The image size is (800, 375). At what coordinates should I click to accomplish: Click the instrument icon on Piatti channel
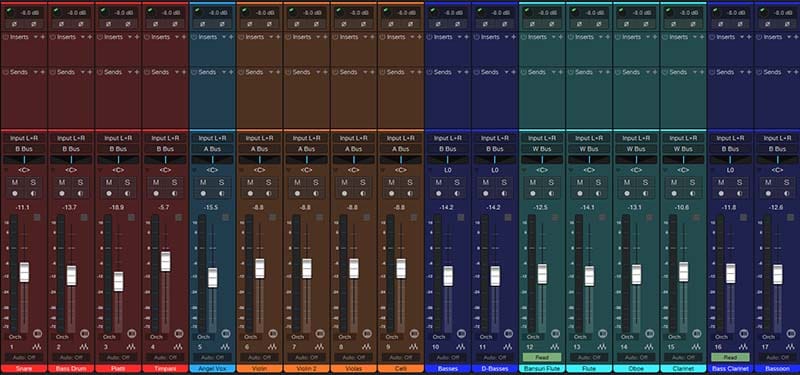(x=131, y=347)
